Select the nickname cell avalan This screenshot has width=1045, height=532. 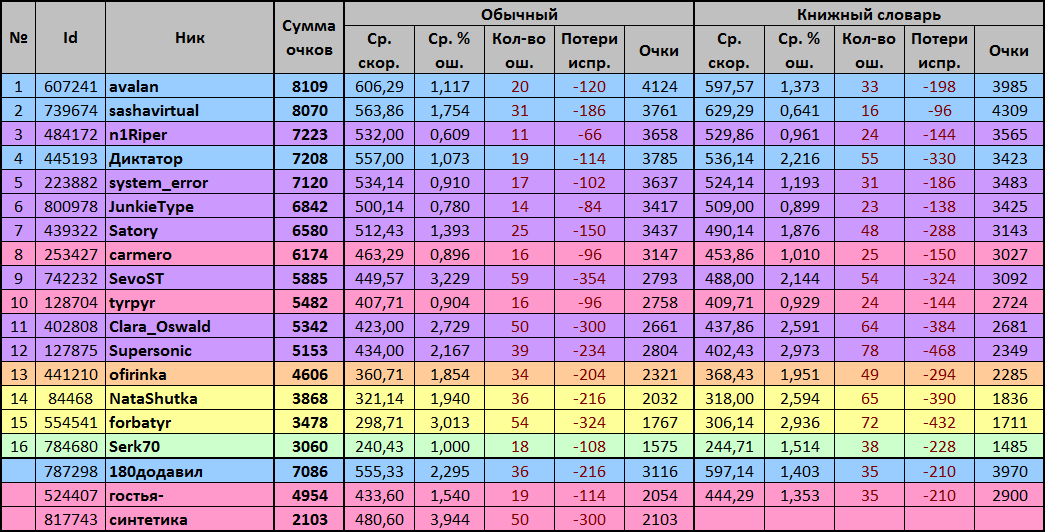coord(189,86)
